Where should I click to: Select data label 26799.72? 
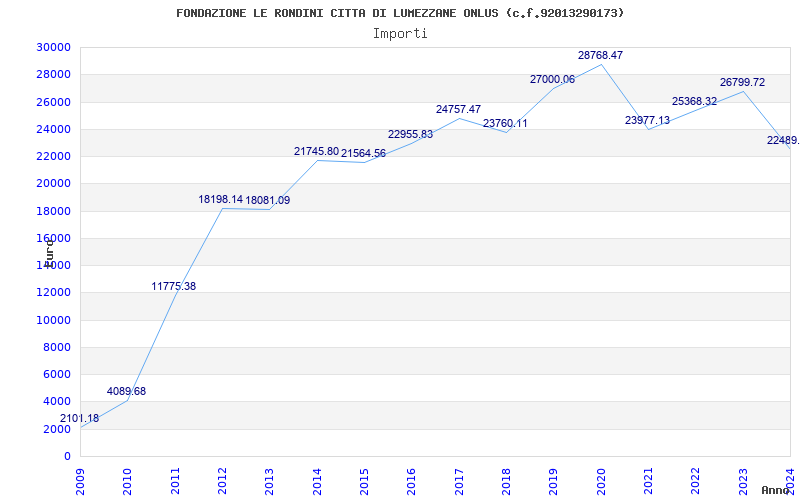tap(742, 82)
